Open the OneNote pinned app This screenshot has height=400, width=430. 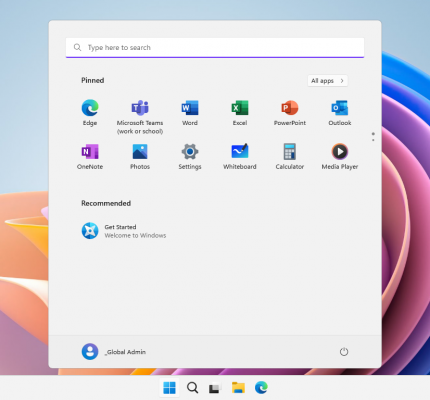tap(90, 157)
